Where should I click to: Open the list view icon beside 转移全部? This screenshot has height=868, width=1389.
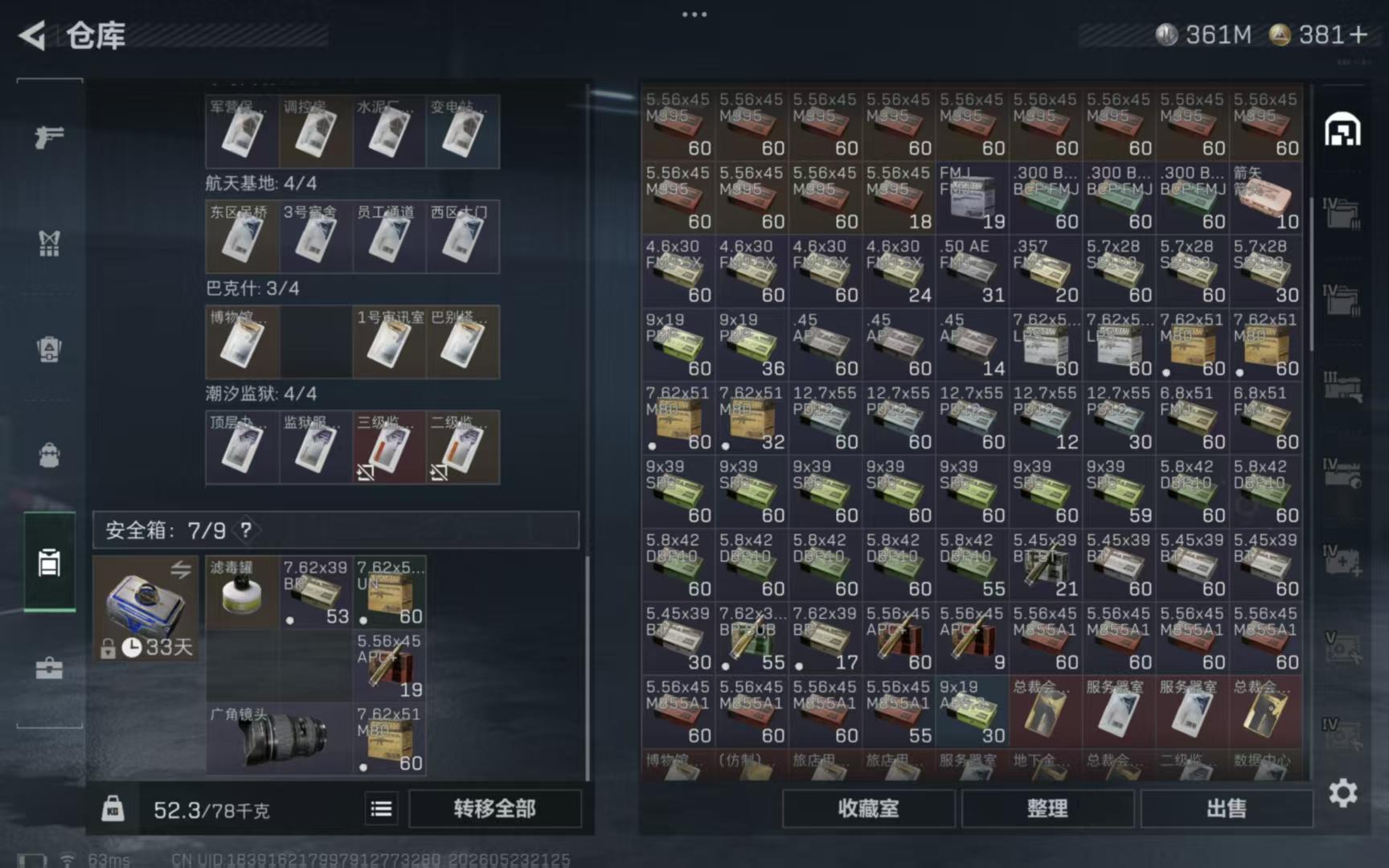[x=381, y=809]
